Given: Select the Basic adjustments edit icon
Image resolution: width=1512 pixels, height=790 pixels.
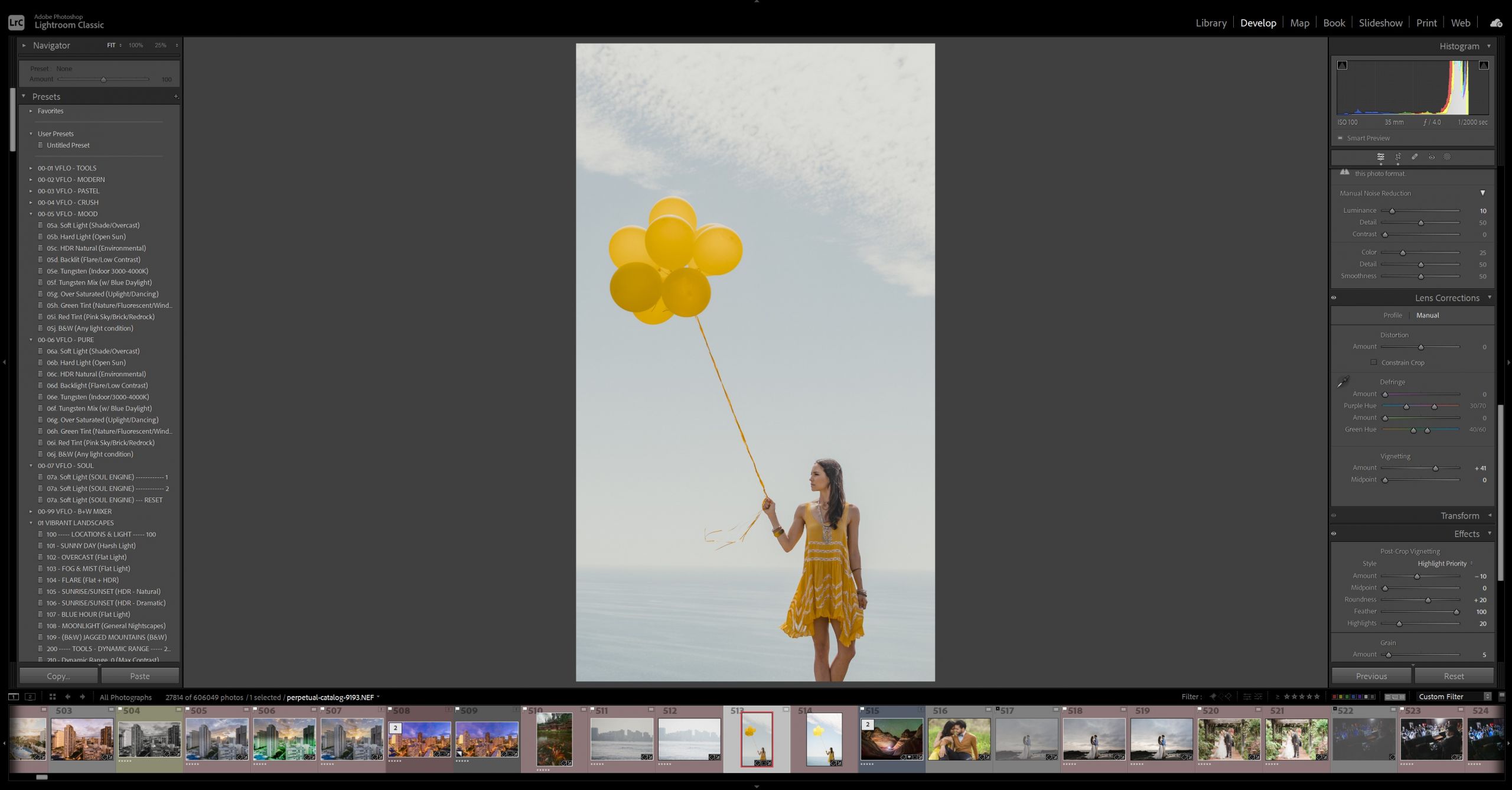Looking at the screenshot, I should point(1381,157).
